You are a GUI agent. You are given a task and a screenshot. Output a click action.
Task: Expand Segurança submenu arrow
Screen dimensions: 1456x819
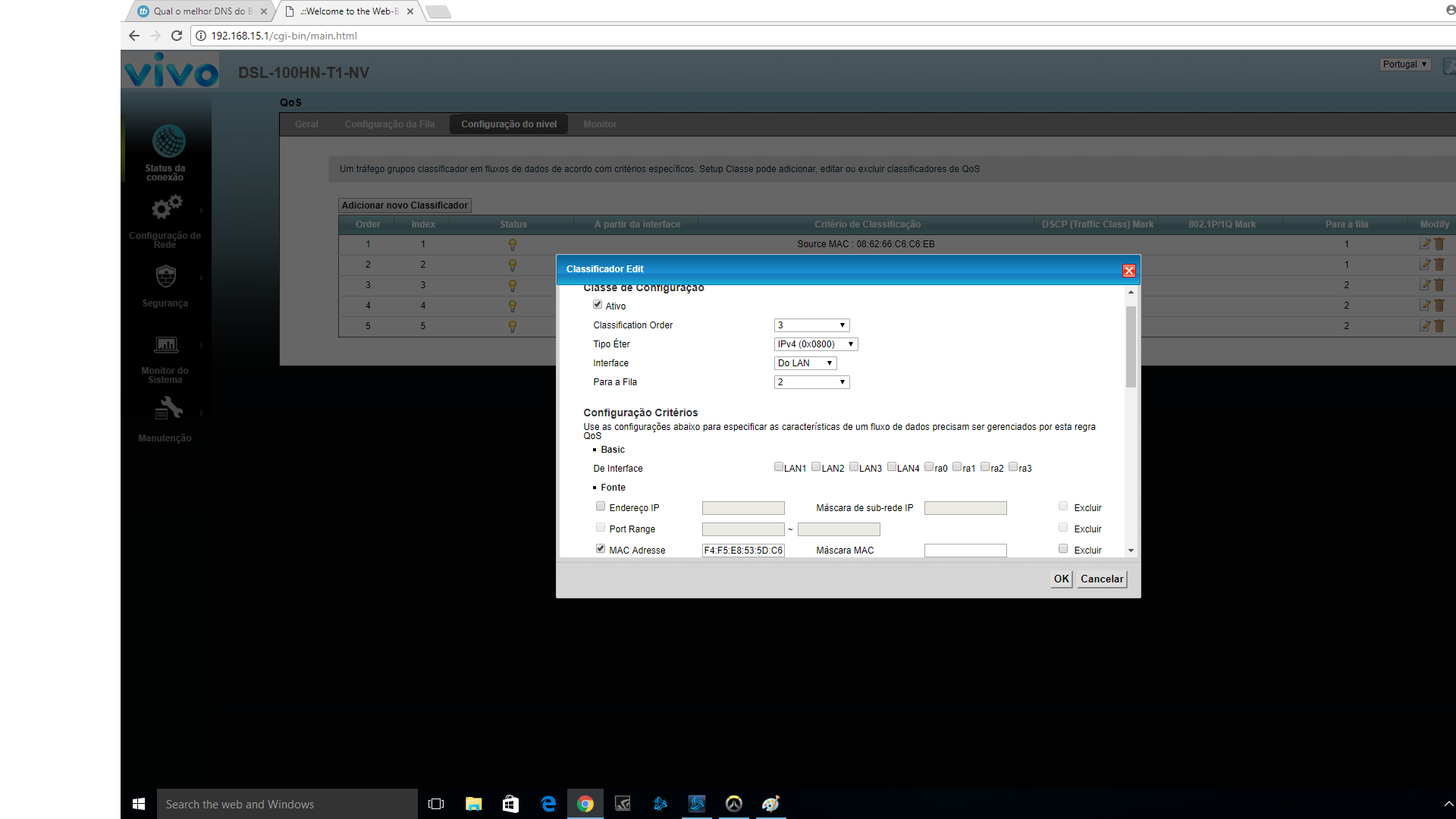tap(202, 278)
